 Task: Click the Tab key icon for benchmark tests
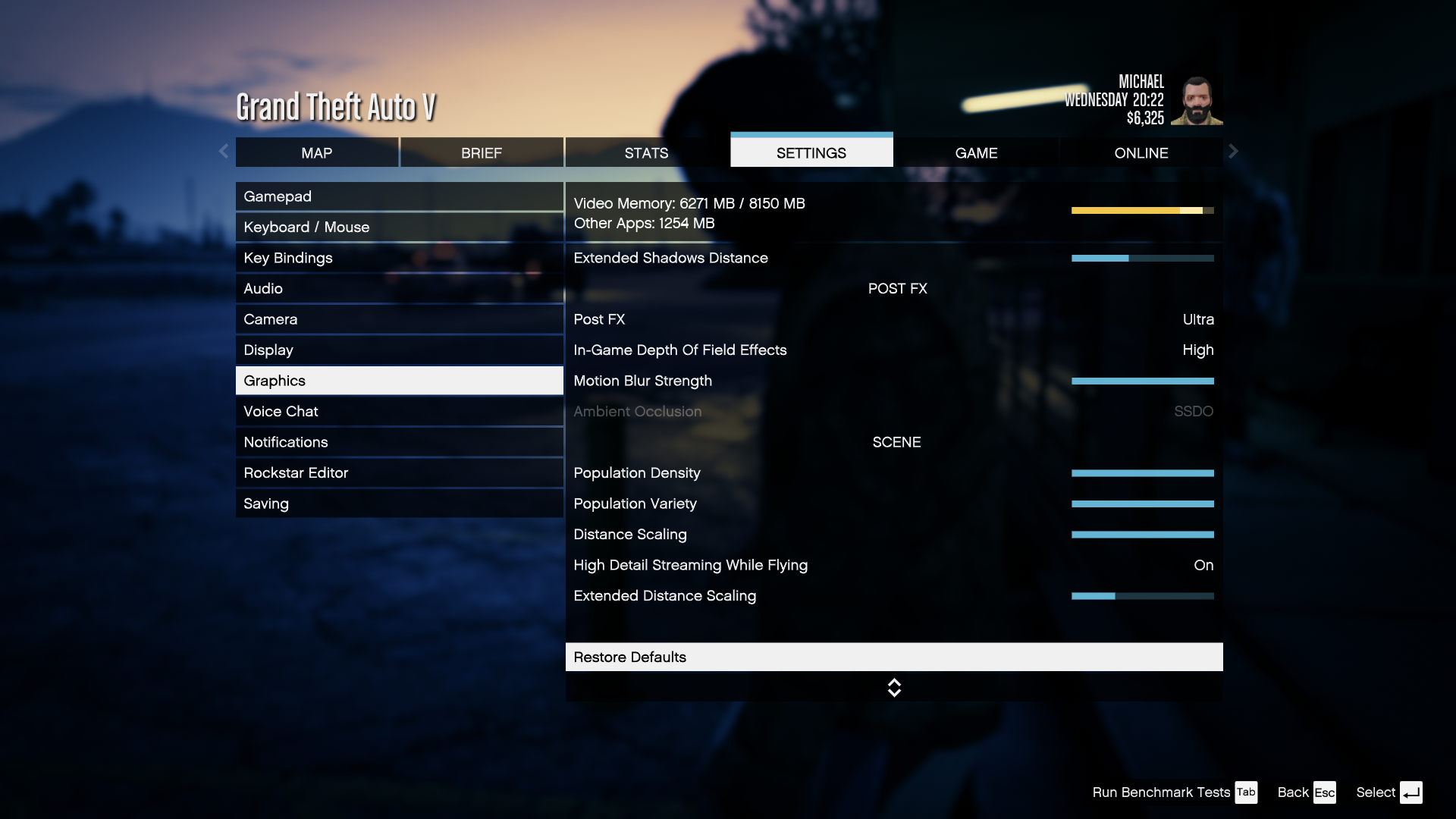click(1246, 792)
